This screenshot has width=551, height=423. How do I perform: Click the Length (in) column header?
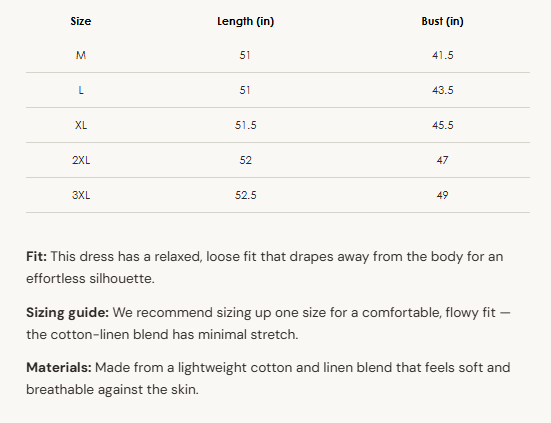(x=245, y=21)
